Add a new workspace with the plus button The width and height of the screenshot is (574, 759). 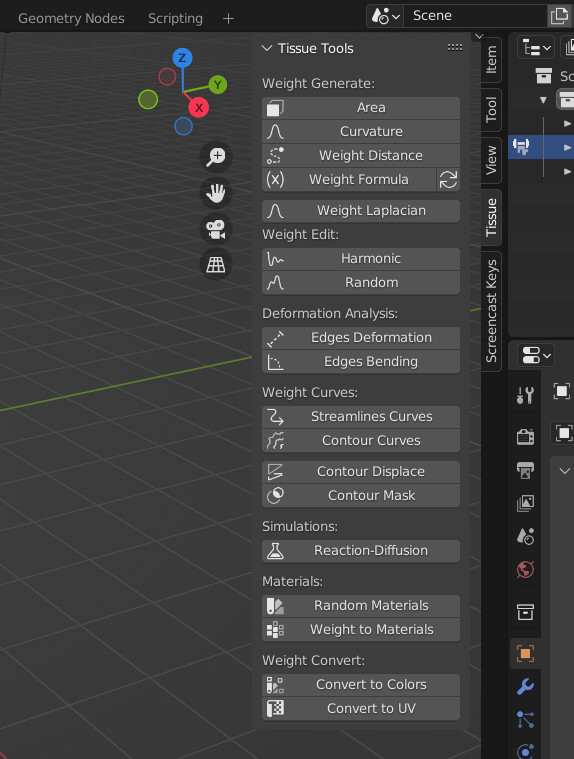click(x=228, y=18)
